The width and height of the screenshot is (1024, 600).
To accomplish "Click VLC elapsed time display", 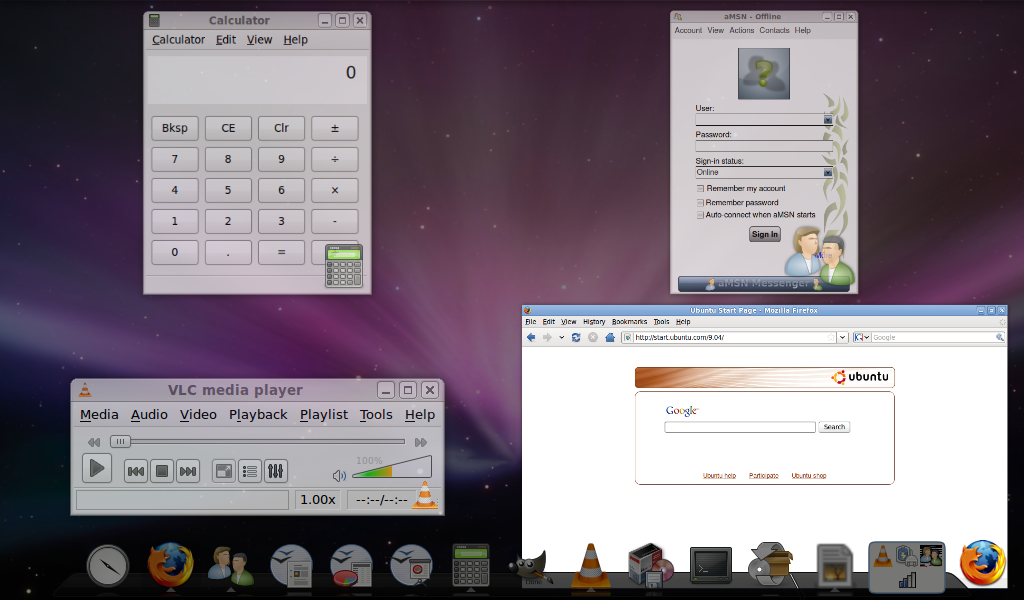I will pos(381,500).
